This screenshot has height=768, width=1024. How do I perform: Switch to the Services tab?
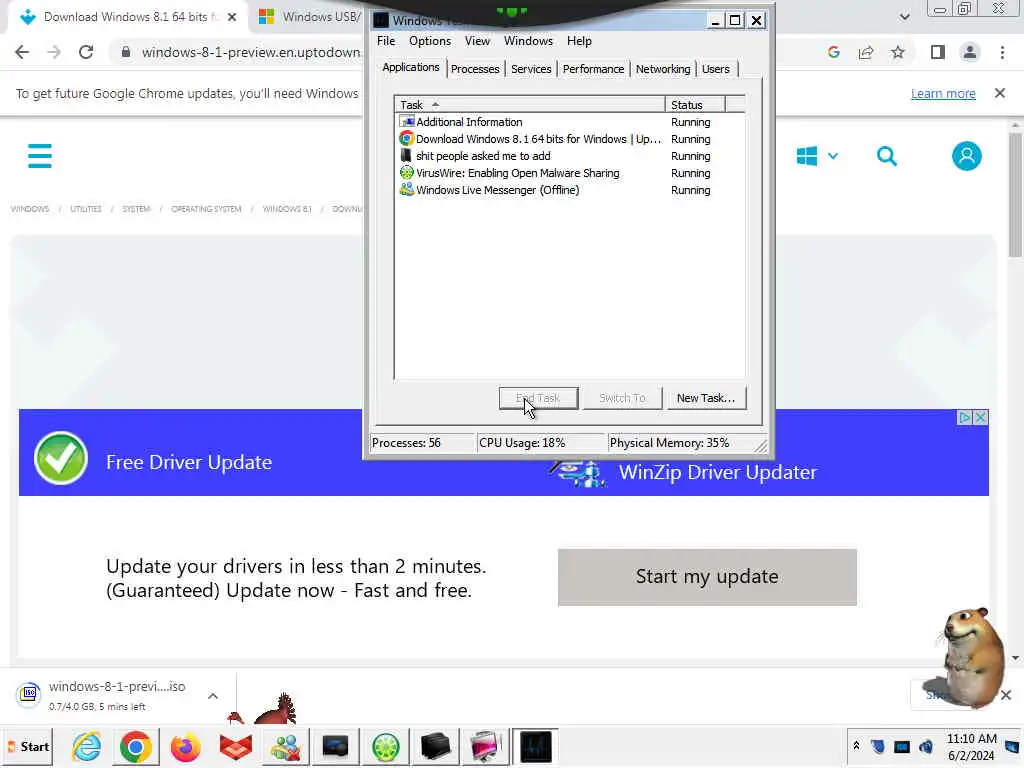click(531, 69)
